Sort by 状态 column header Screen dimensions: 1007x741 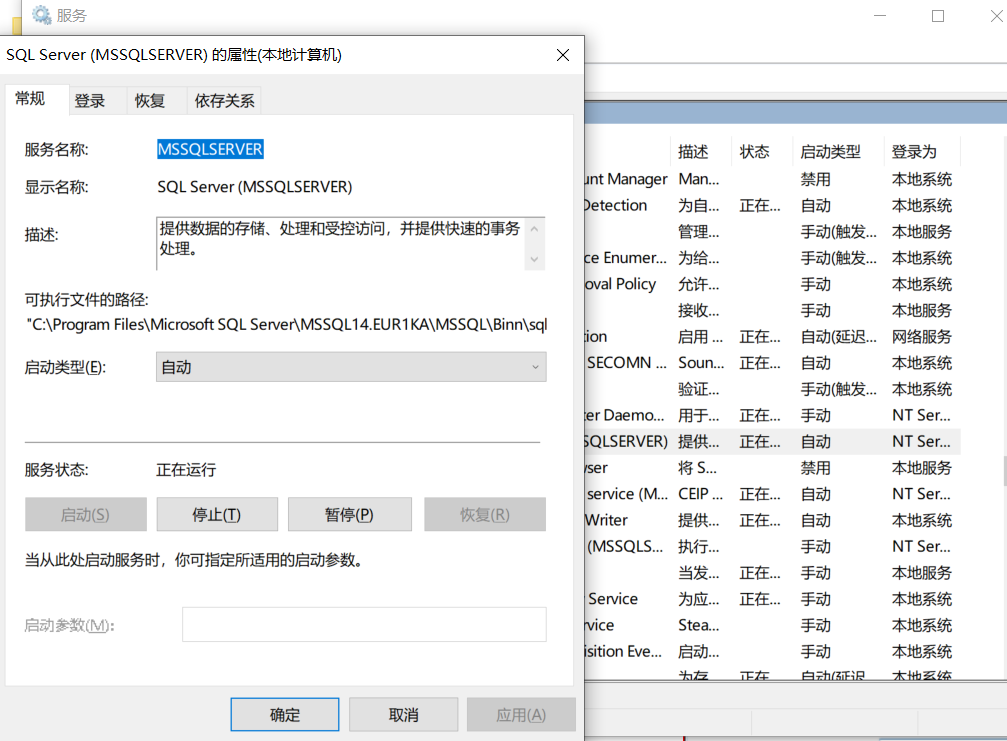(762, 152)
